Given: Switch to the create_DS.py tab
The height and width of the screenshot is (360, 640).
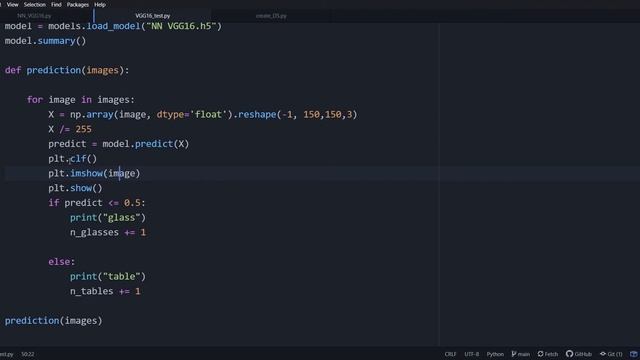Looking at the screenshot, I should pyautogui.click(x=271, y=16).
